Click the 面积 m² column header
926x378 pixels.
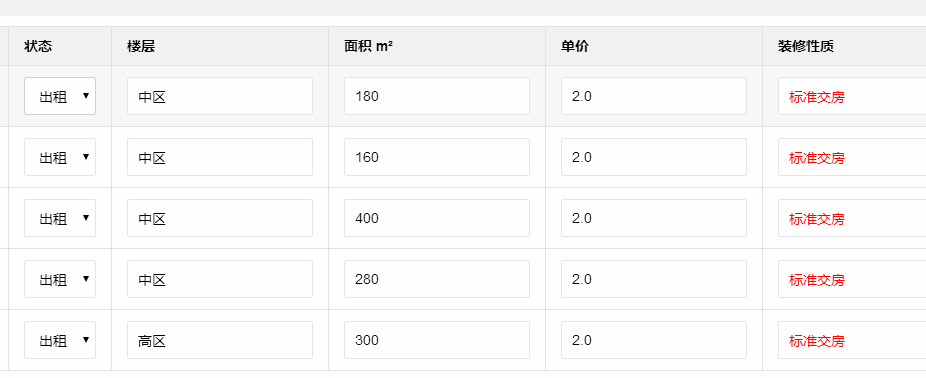(x=369, y=46)
